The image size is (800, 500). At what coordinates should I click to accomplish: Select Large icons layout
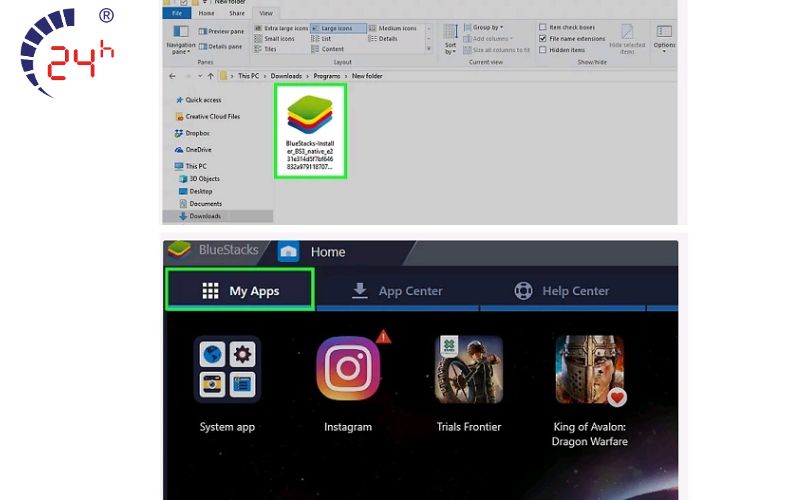click(x=338, y=28)
